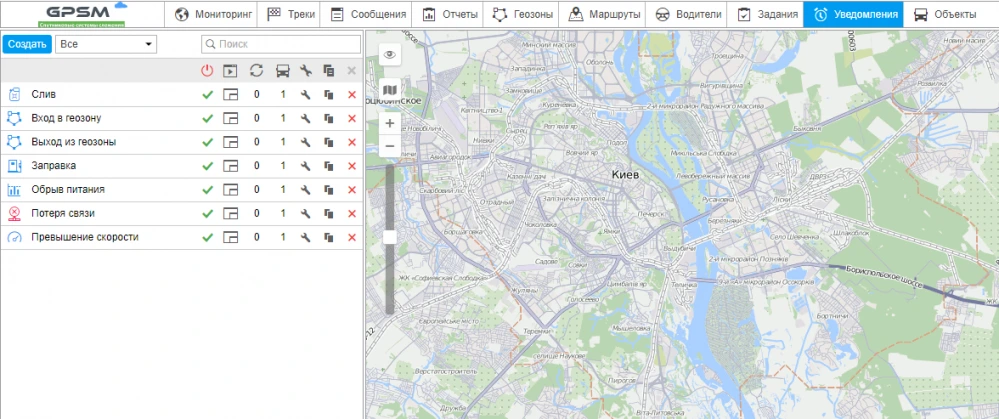The height and width of the screenshot is (419, 1000).
Task: Click the map layers icon
Action: 389,90
